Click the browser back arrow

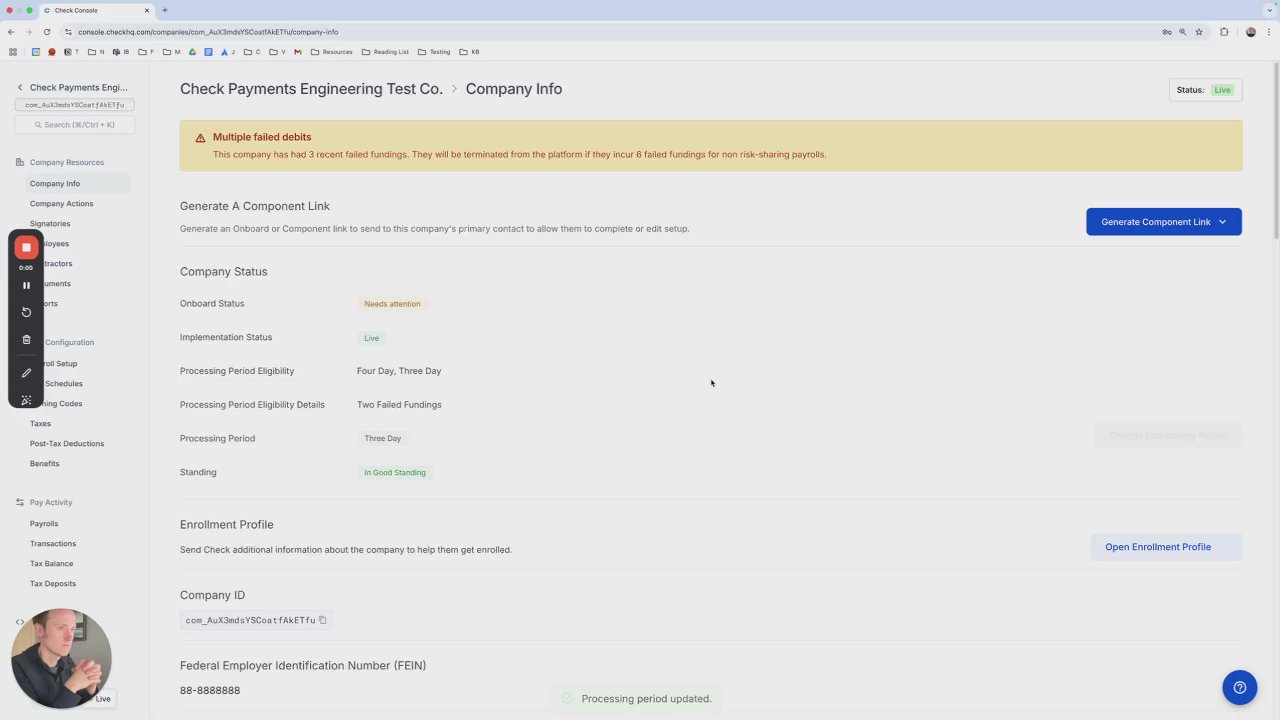11,32
